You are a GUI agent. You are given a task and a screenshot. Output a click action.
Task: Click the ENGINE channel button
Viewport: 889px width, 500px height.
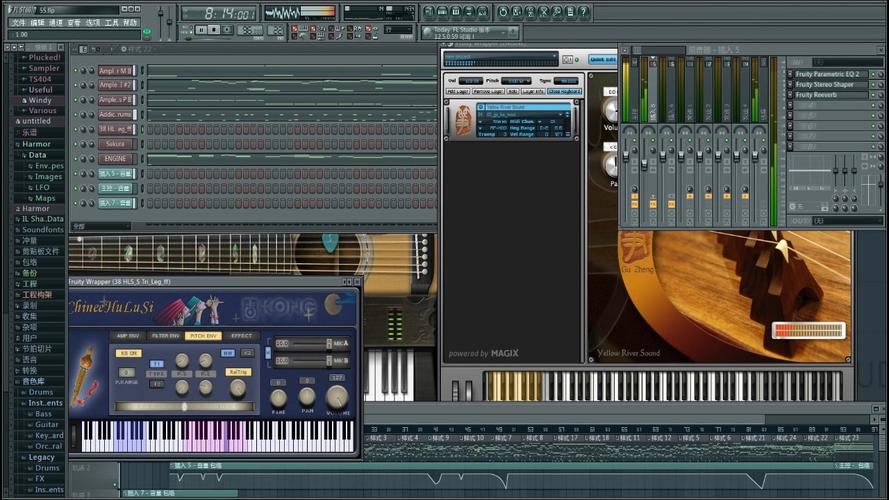115,159
